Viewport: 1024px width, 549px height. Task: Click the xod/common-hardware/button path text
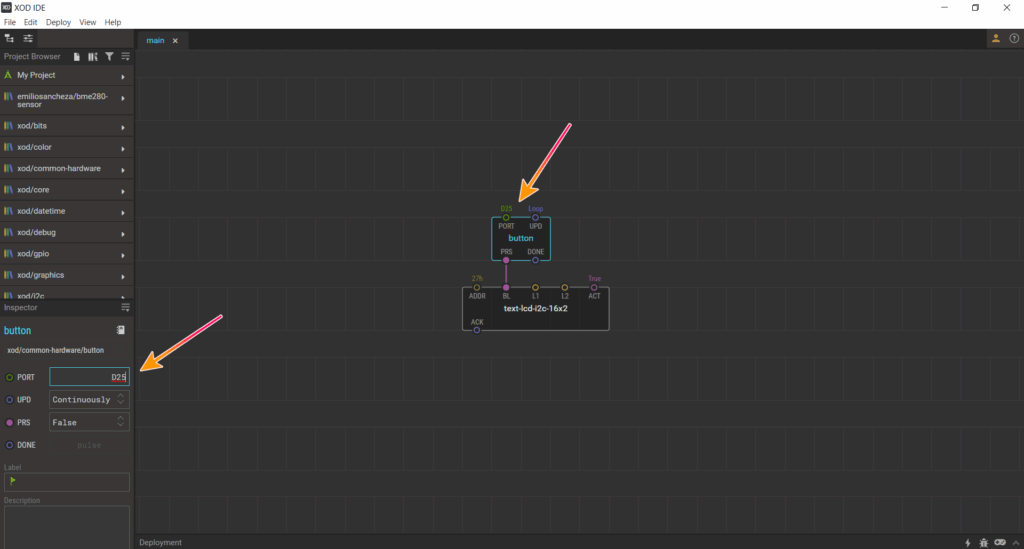pos(56,350)
